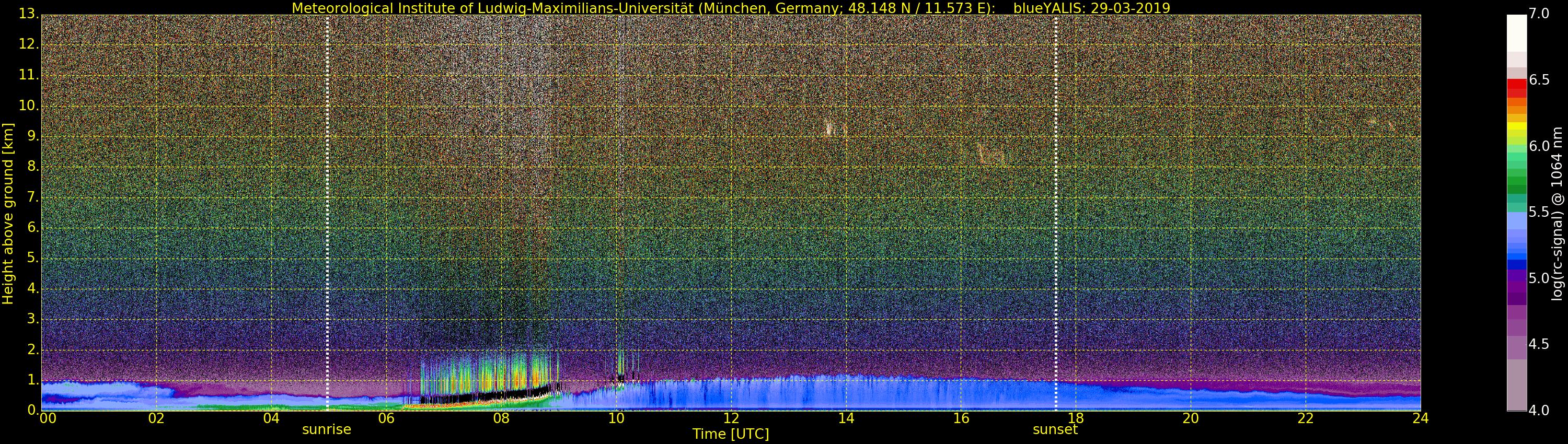The width and height of the screenshot is (1568, 444).
Task: Click the "4.0" colorbar tick label
Action: pos(1539,411)
